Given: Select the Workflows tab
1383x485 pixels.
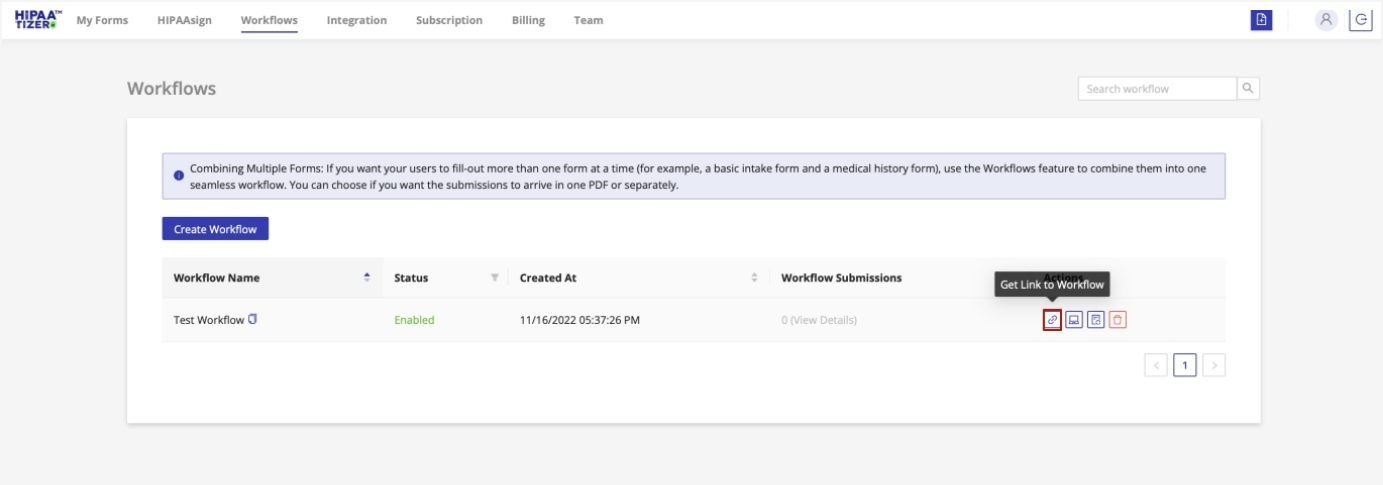Looking at the screenshot, I should pyautogui.click(x=269, y=20).
